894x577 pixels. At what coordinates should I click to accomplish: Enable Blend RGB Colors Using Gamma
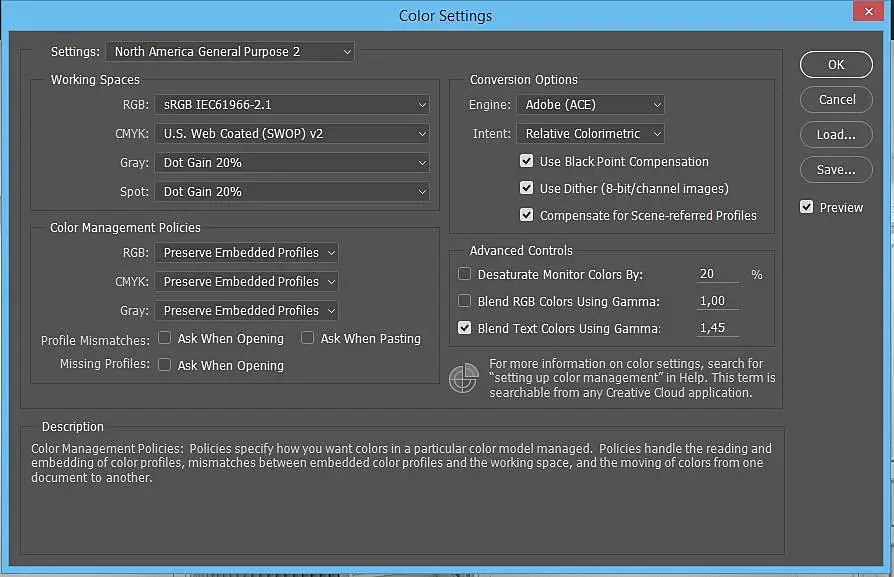[x=465, y=301]
